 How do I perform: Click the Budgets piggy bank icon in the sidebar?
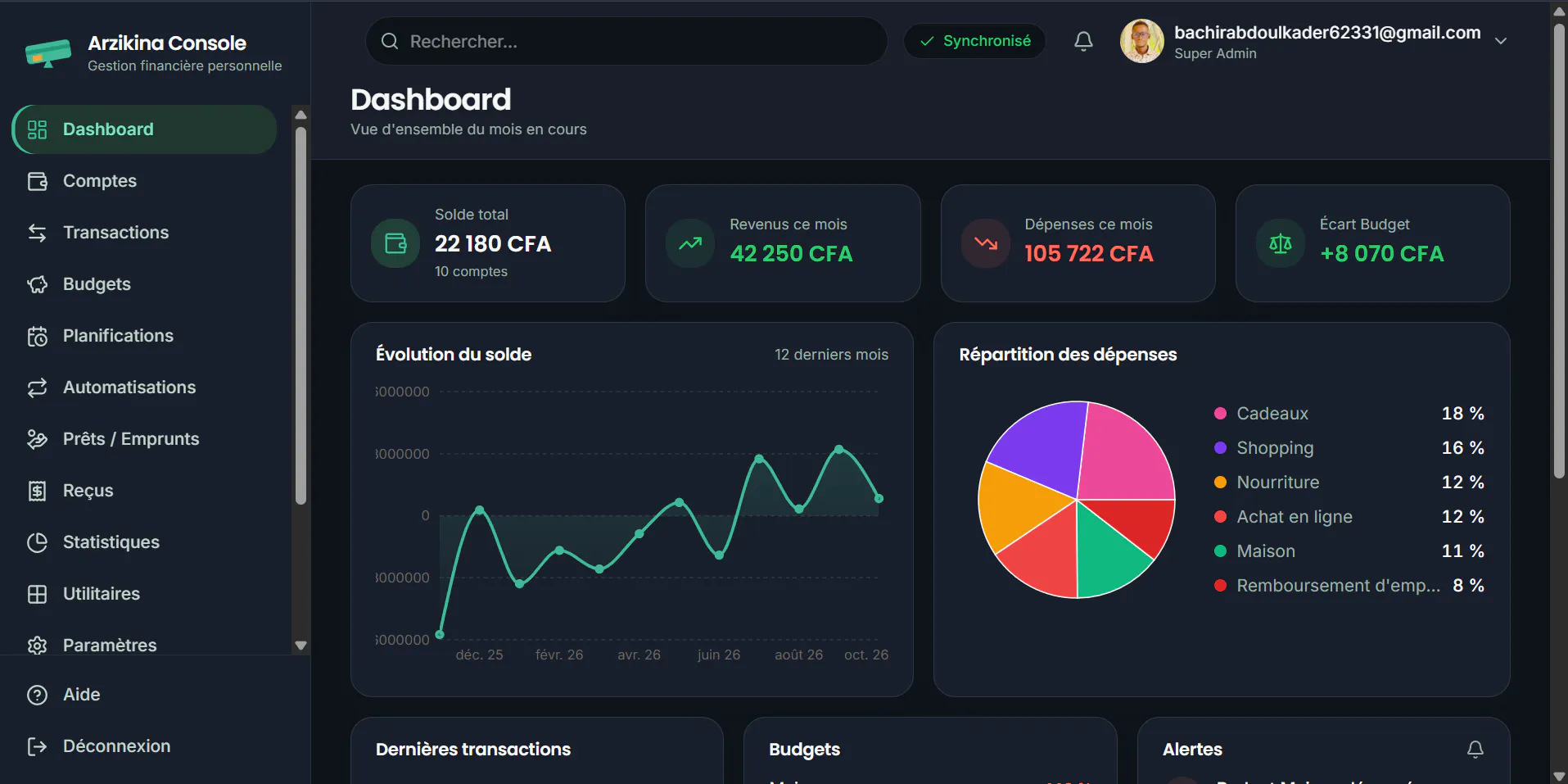[x=38, y=284]
